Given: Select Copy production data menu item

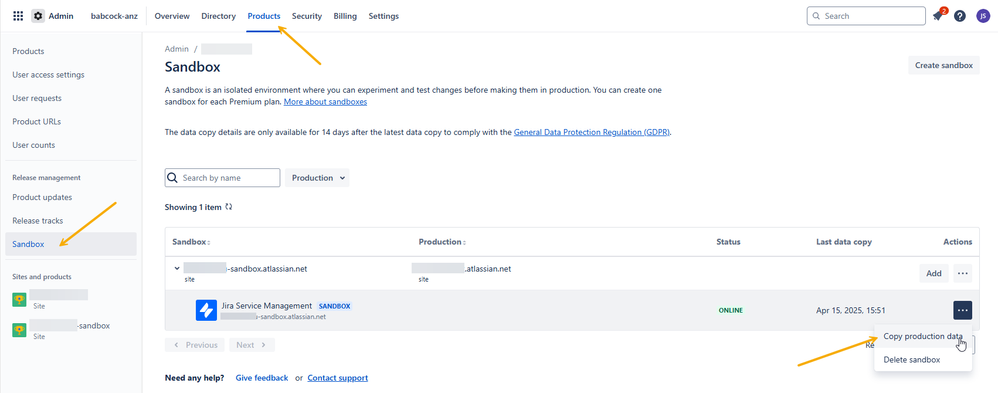Looking at the screenshot, I should (x=922, y=336).
